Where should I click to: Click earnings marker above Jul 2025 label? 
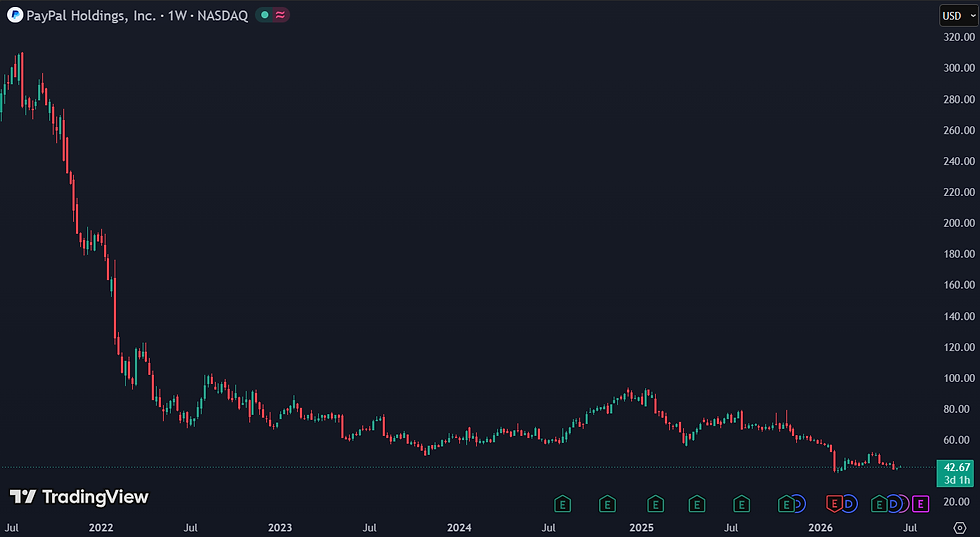point(741,503)
